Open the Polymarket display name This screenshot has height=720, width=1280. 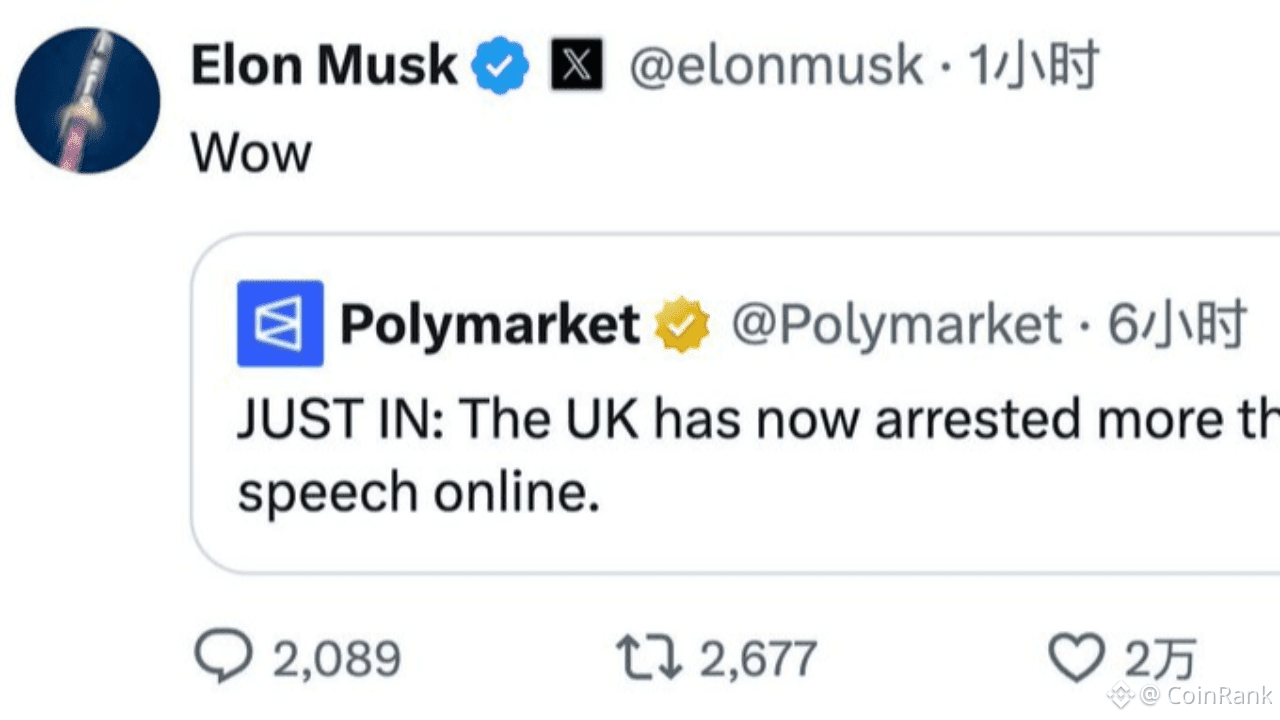(x=490, y=324)
